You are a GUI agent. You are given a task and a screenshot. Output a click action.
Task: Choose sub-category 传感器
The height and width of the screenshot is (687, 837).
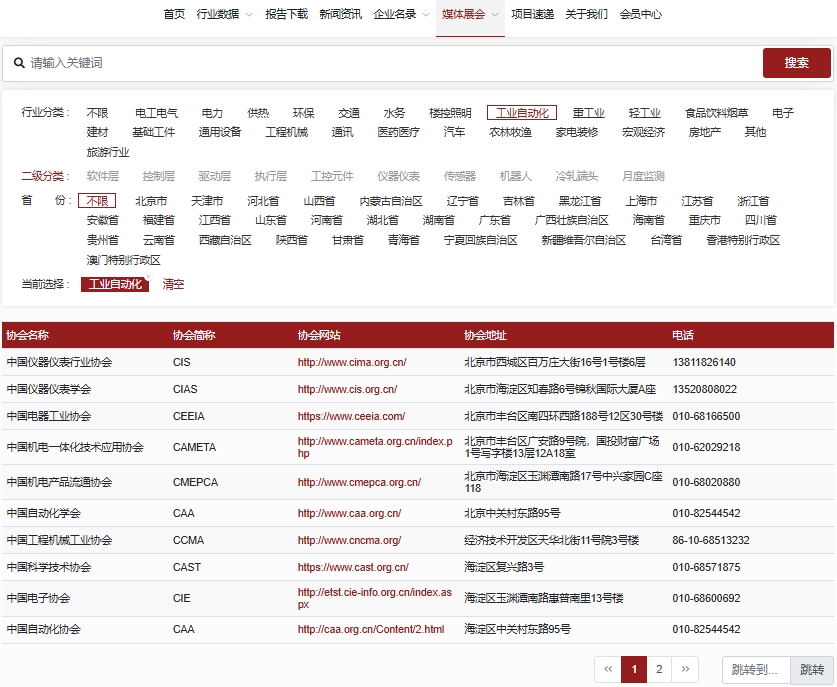point(459,176)
